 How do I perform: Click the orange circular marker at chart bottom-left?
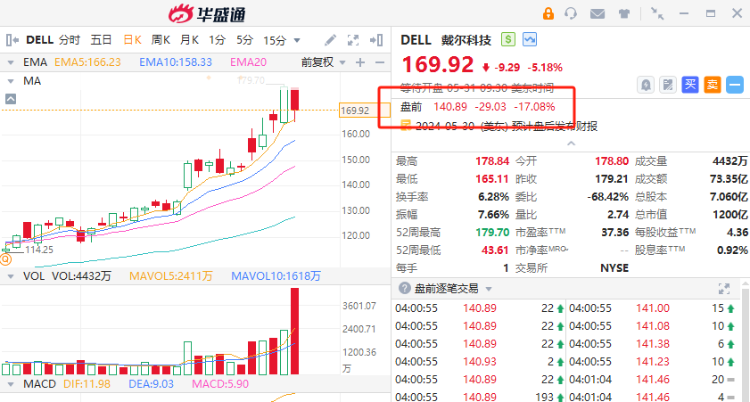(5, 260)
